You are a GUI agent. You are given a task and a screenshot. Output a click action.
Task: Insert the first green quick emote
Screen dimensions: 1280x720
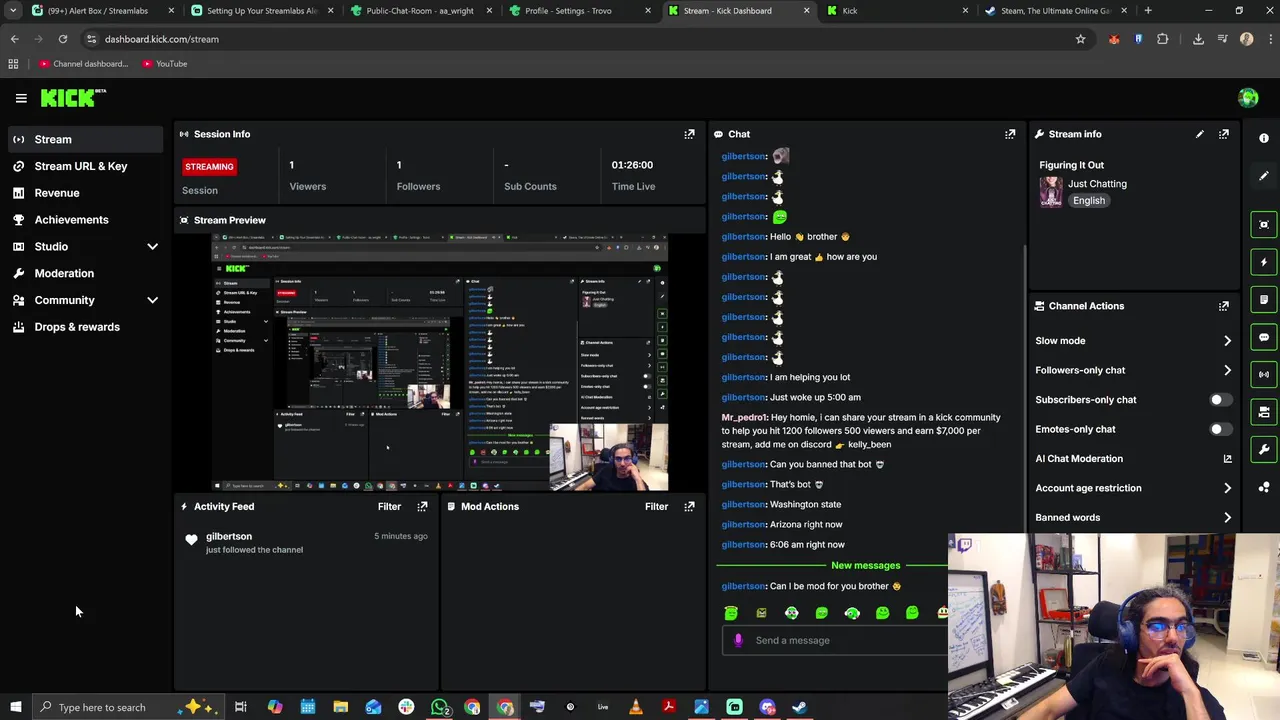(731, 613)
